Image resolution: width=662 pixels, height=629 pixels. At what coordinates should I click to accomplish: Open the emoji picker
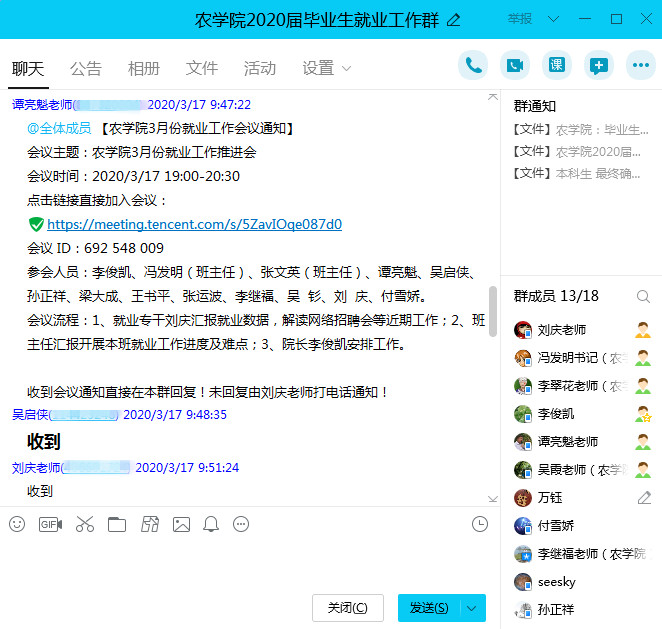point(17,524)
